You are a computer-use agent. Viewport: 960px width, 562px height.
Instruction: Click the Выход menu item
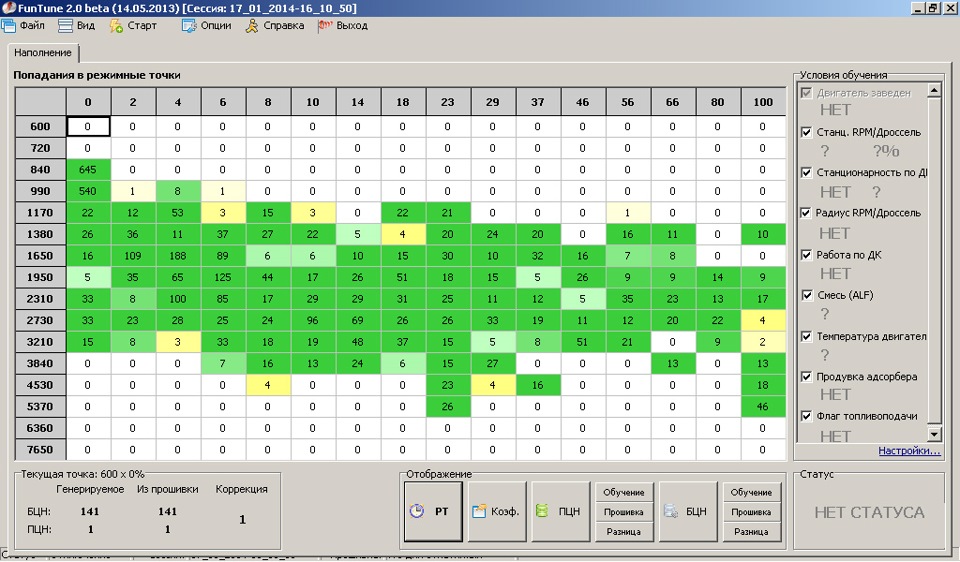[343, 26]
